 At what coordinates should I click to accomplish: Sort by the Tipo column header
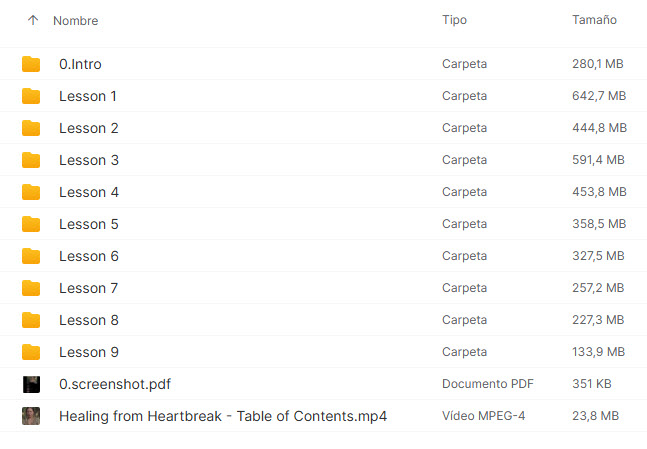click(454, 20)
